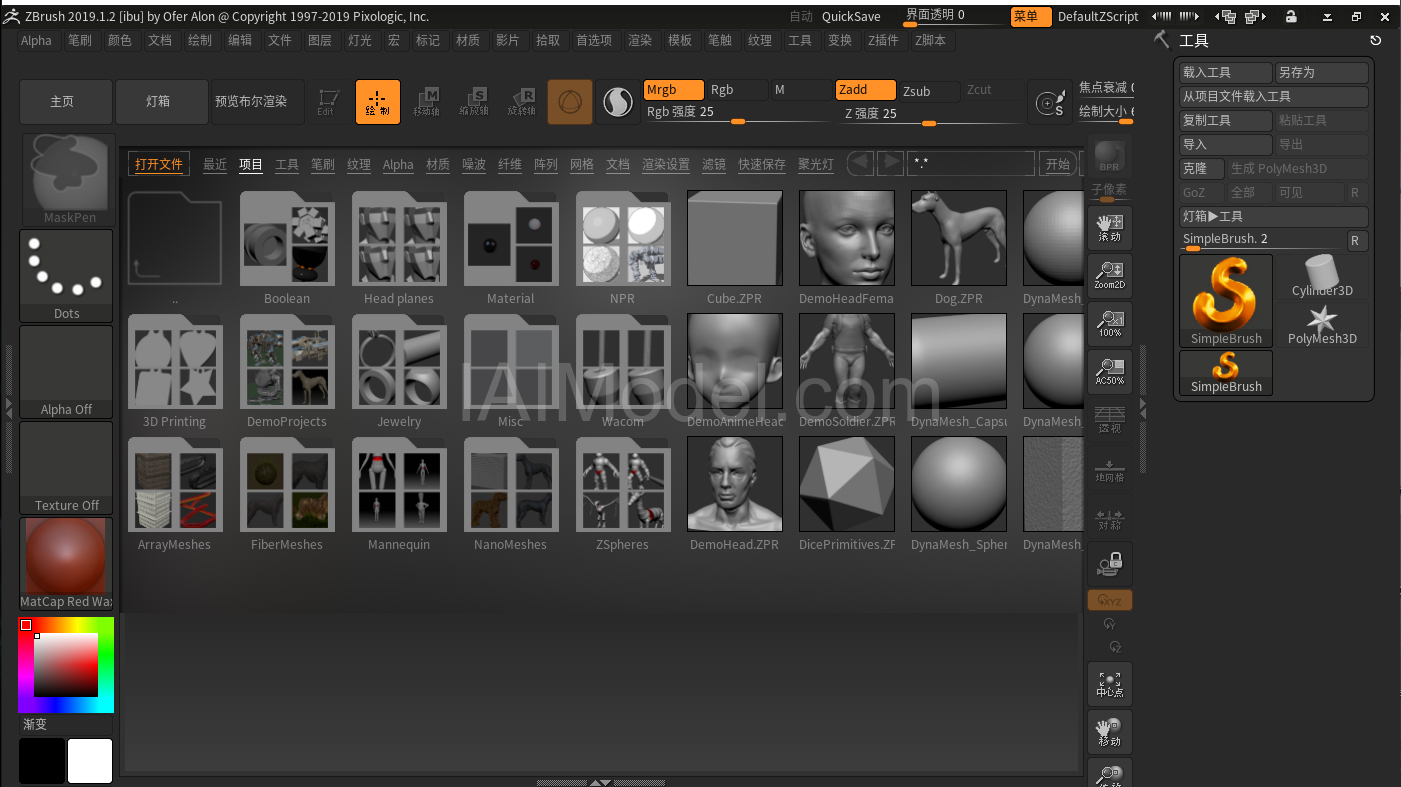The width and height of the screenshot is (1401, 787).
Task: Open the 笔刷 brush menu
Action: coord(80,41)
